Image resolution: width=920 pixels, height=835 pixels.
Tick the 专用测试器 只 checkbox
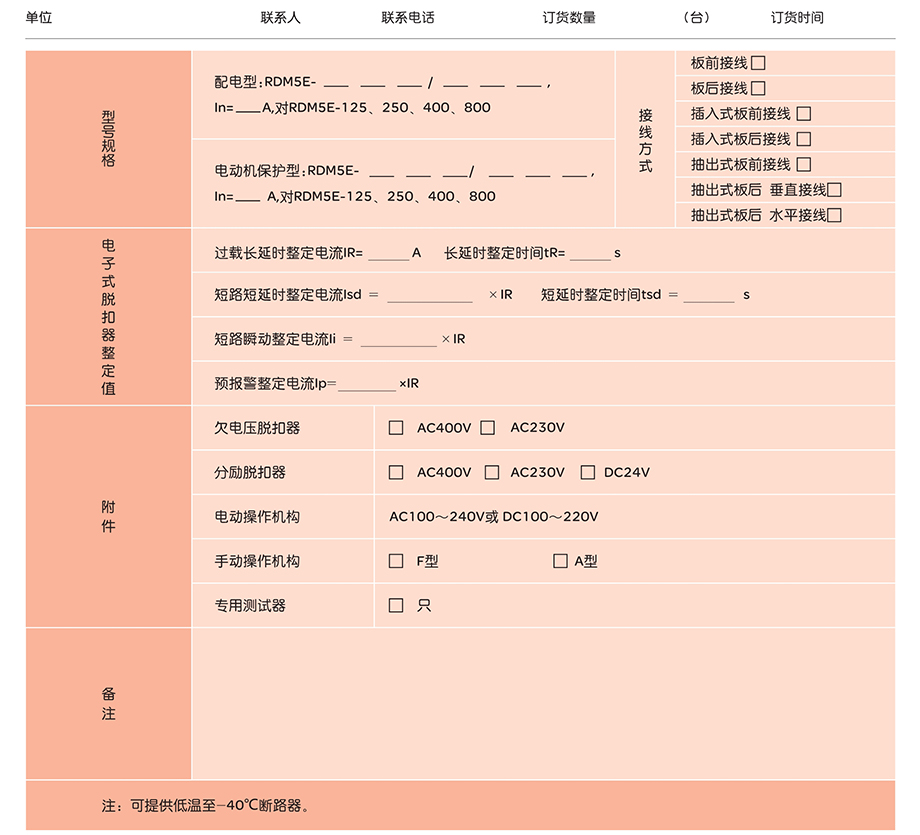pos(396,605)
